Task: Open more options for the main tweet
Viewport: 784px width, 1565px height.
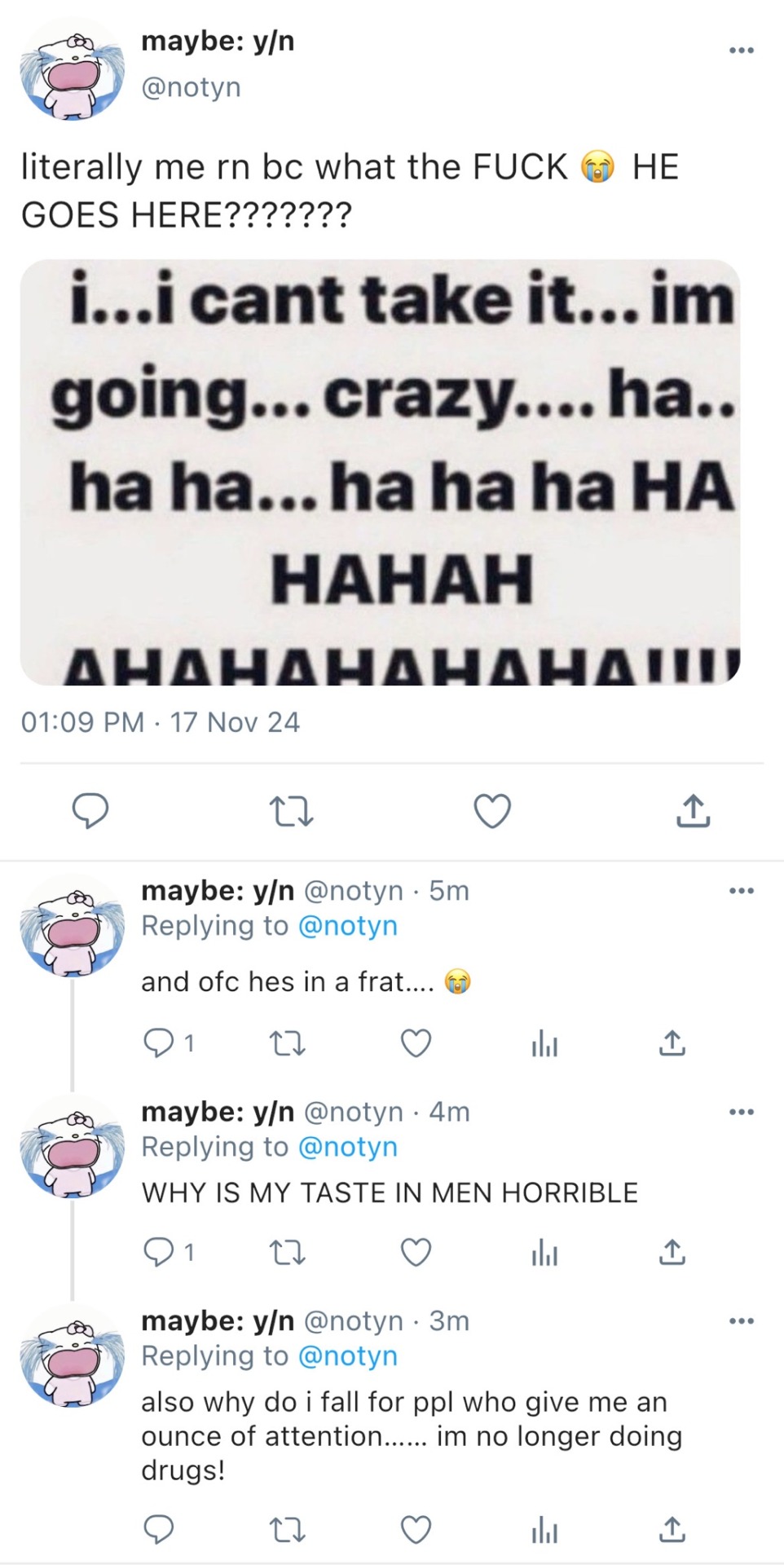Action: 741,51
